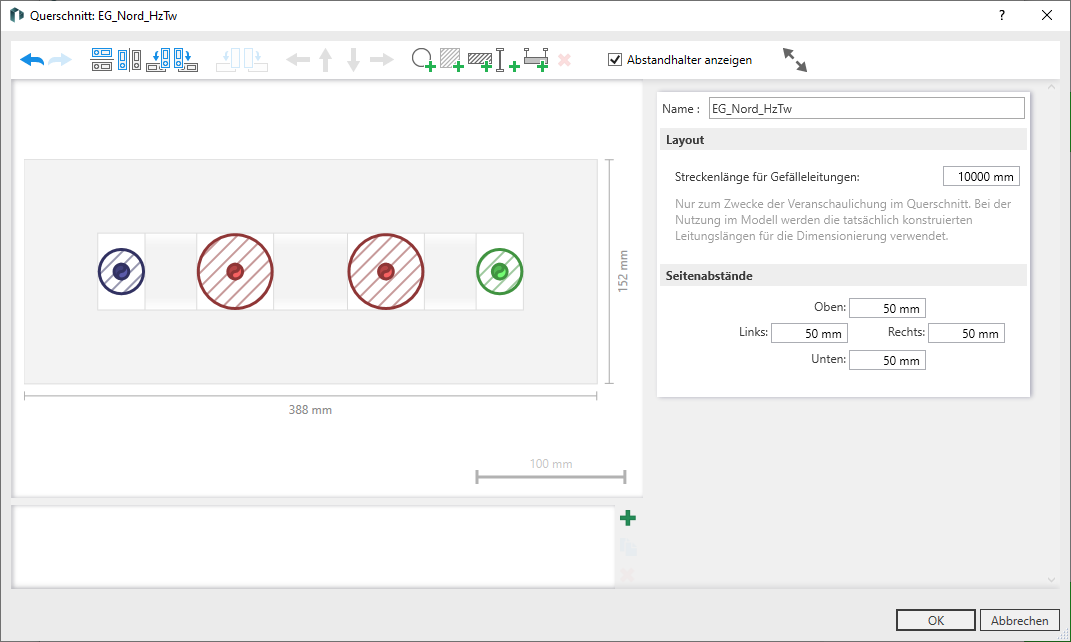Click the move right arrow icon

[382, 60]
